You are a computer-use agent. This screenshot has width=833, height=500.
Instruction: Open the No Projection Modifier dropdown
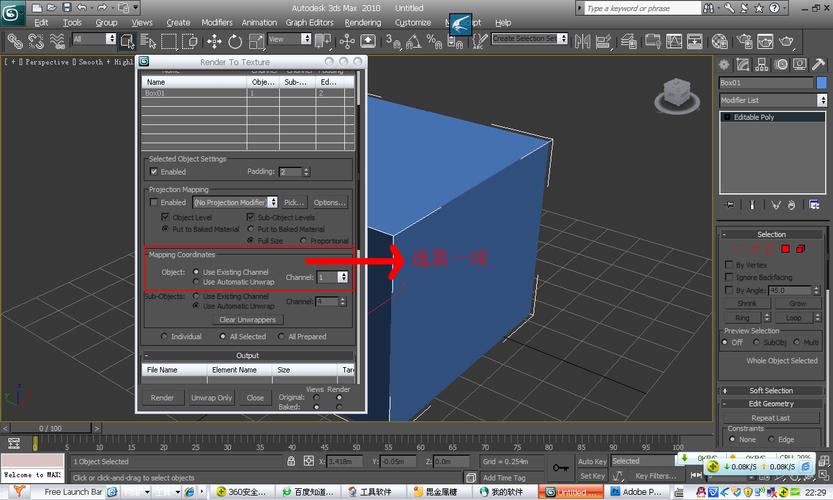click(x=235, y=202)
